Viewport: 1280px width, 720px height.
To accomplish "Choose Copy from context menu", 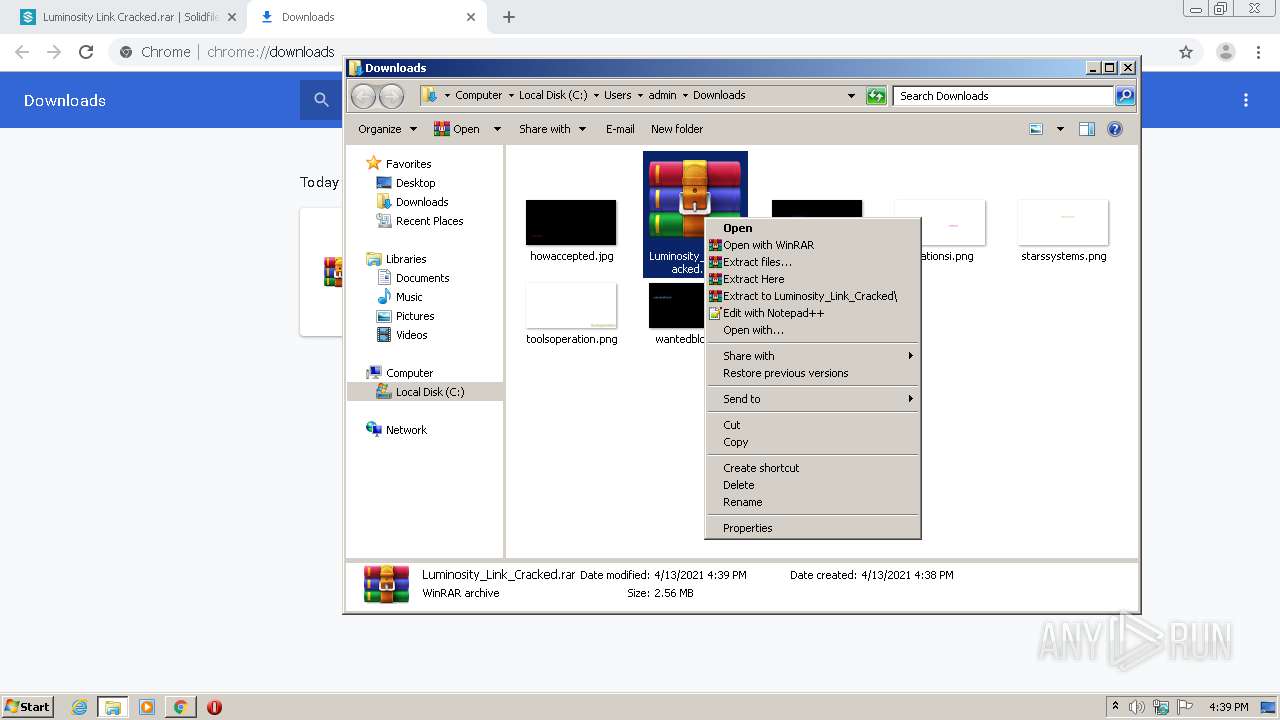I will (x=812, y=442).
